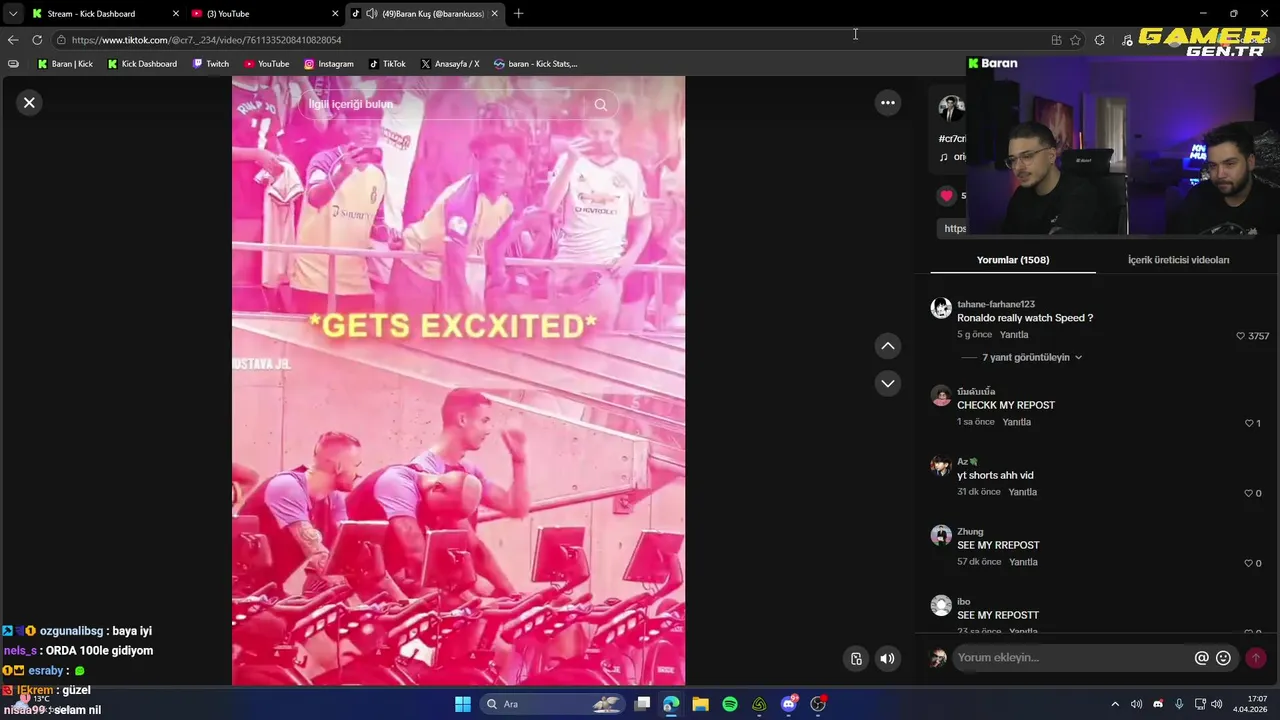Open Discord from the taskbar
Image resolution: width=1280 pixels, height=720 pixels.
point(789,704)
